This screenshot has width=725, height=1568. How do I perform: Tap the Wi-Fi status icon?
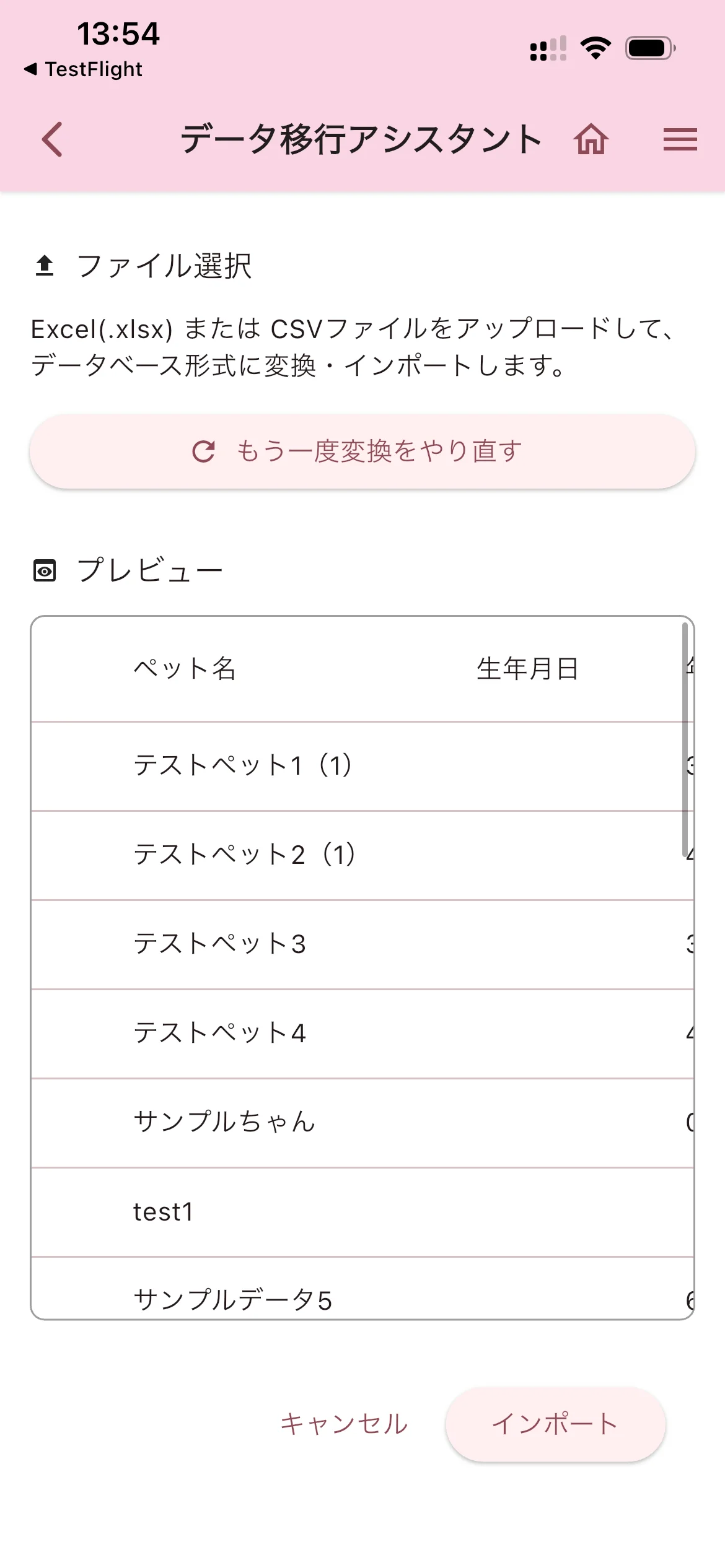(595, 48)
